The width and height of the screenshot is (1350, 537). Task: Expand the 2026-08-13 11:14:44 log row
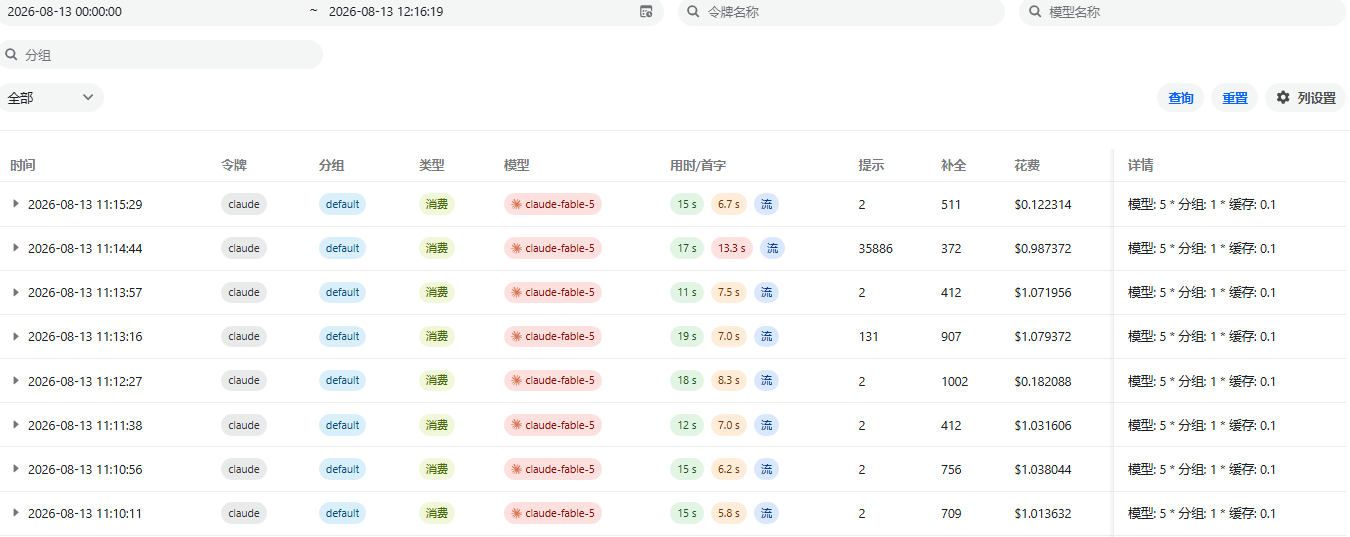click(15, 248)
